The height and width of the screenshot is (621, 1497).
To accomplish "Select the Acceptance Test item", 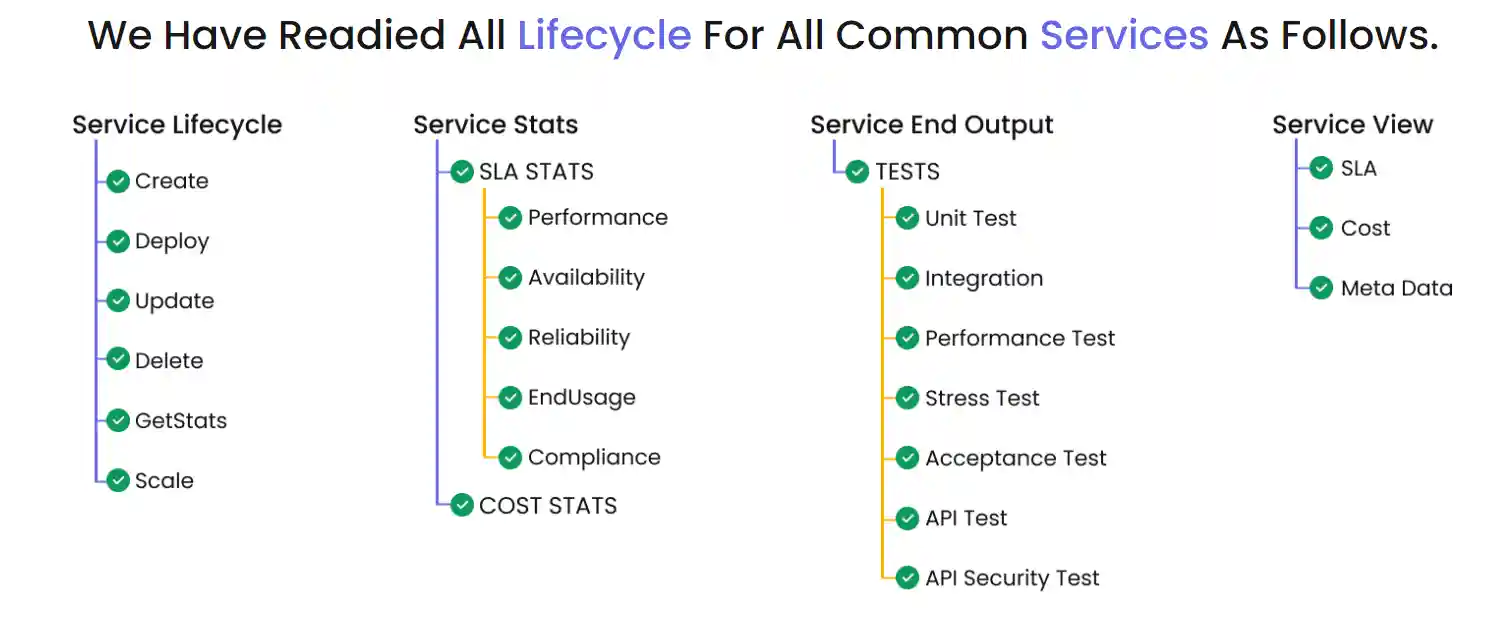I will (x=1015, y=458).
